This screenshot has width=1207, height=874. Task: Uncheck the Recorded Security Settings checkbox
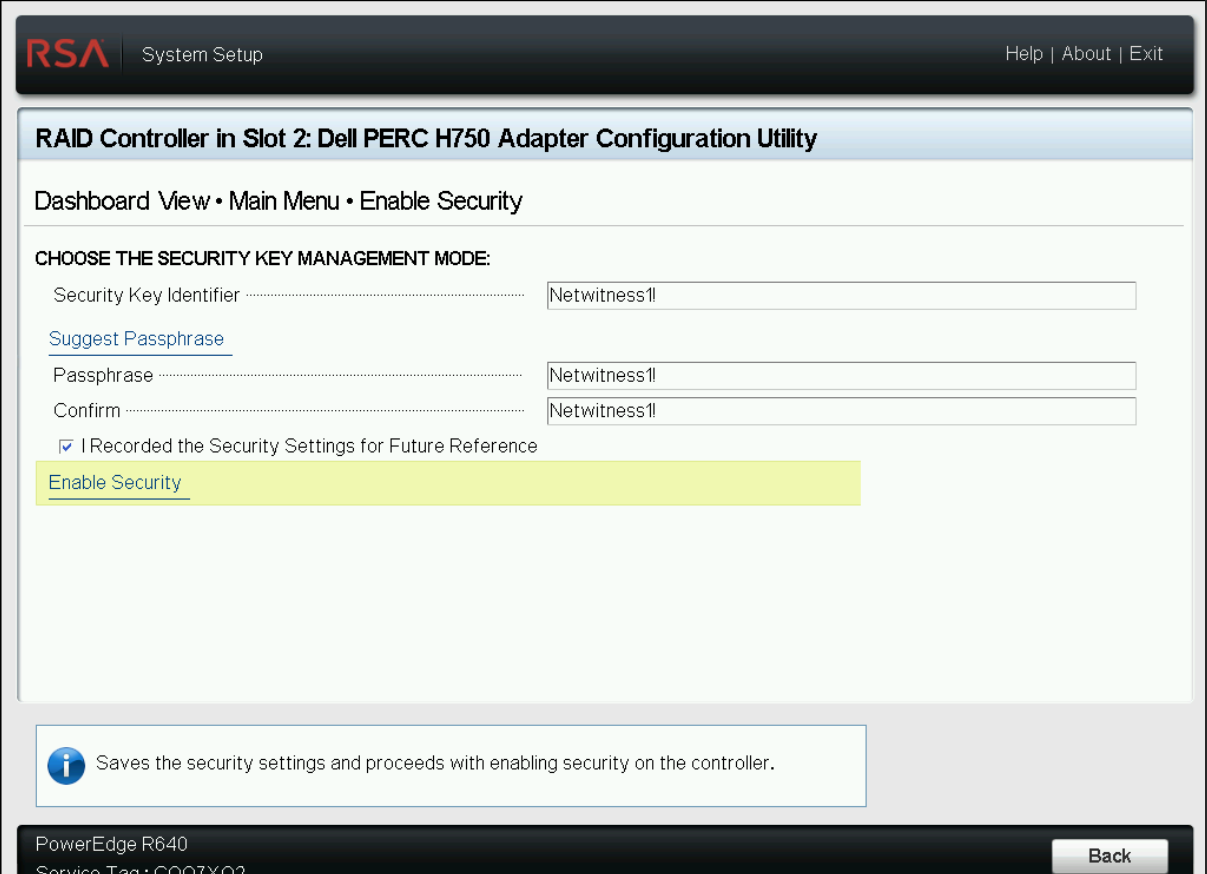click(66, 447)
